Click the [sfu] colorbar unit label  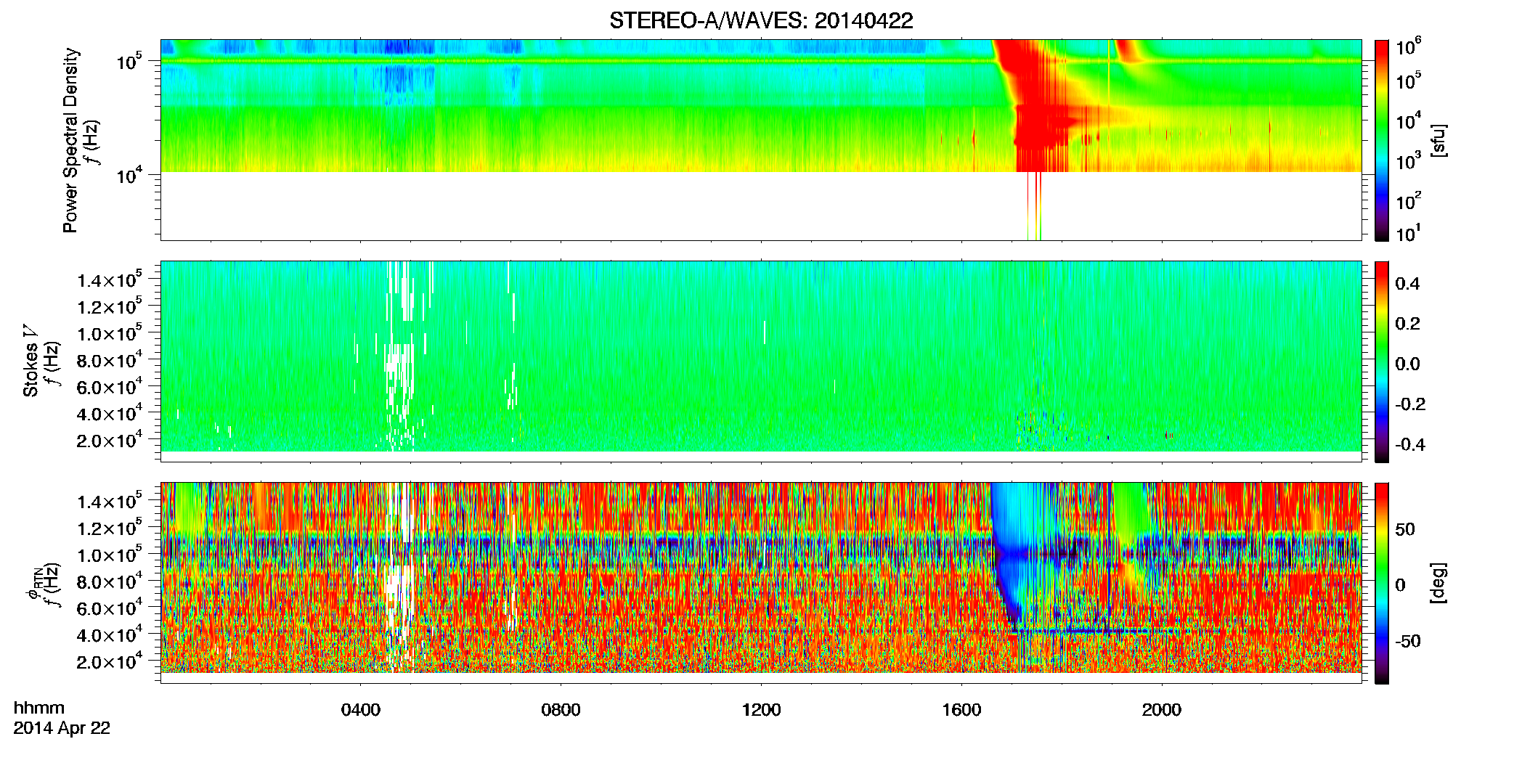pyautogui.click(x=1438, y=140)
